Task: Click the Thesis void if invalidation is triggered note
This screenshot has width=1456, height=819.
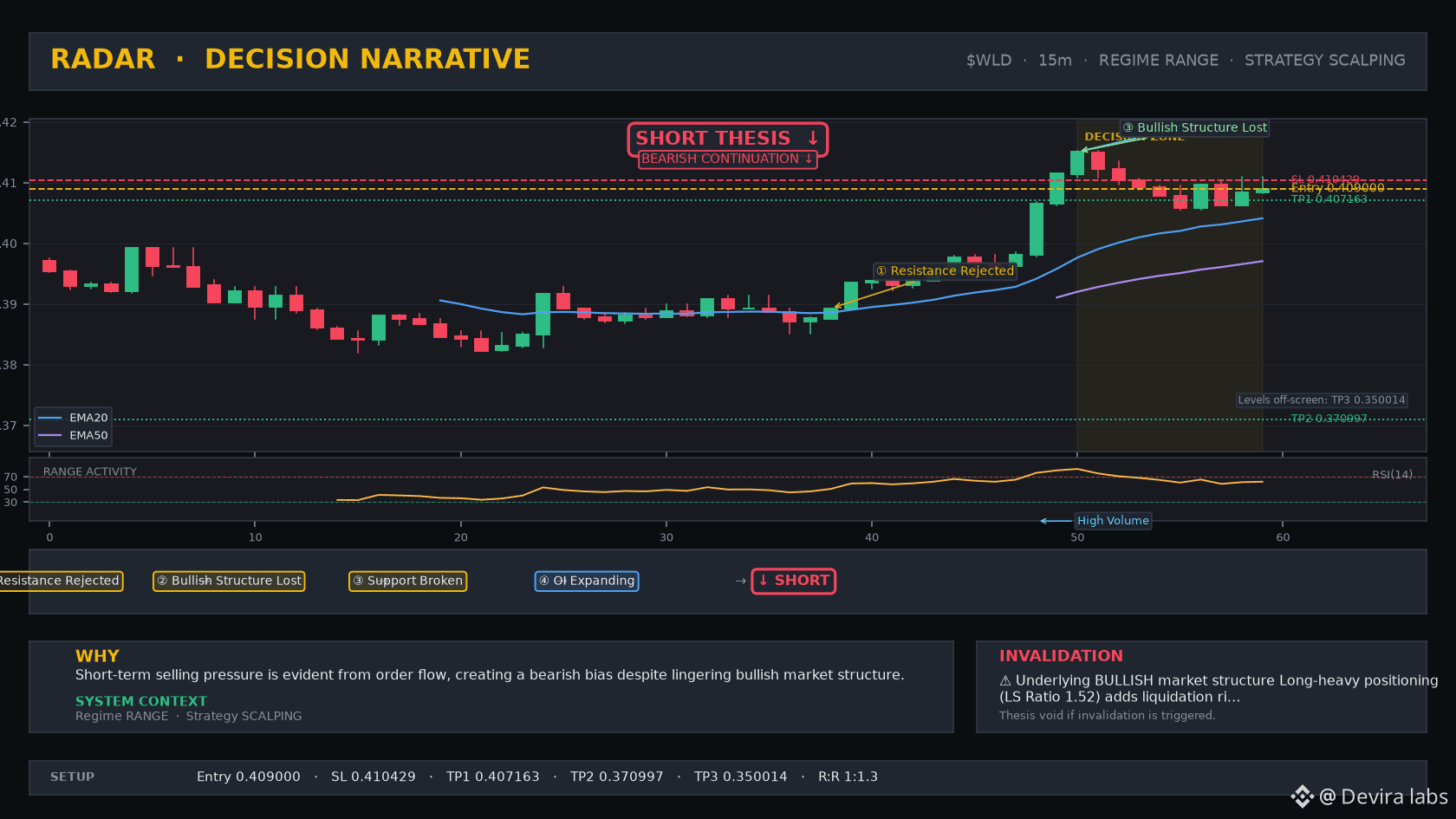Action: [1108, 716]
